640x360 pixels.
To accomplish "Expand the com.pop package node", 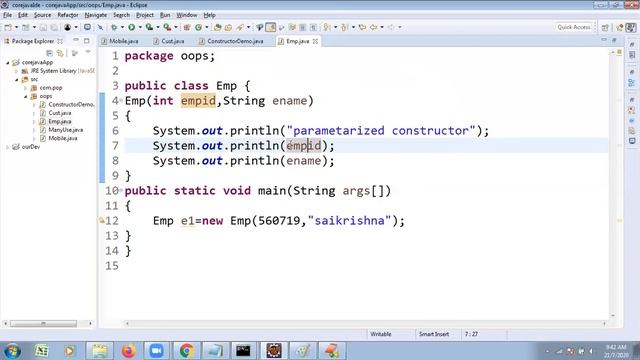I will 25,88.
